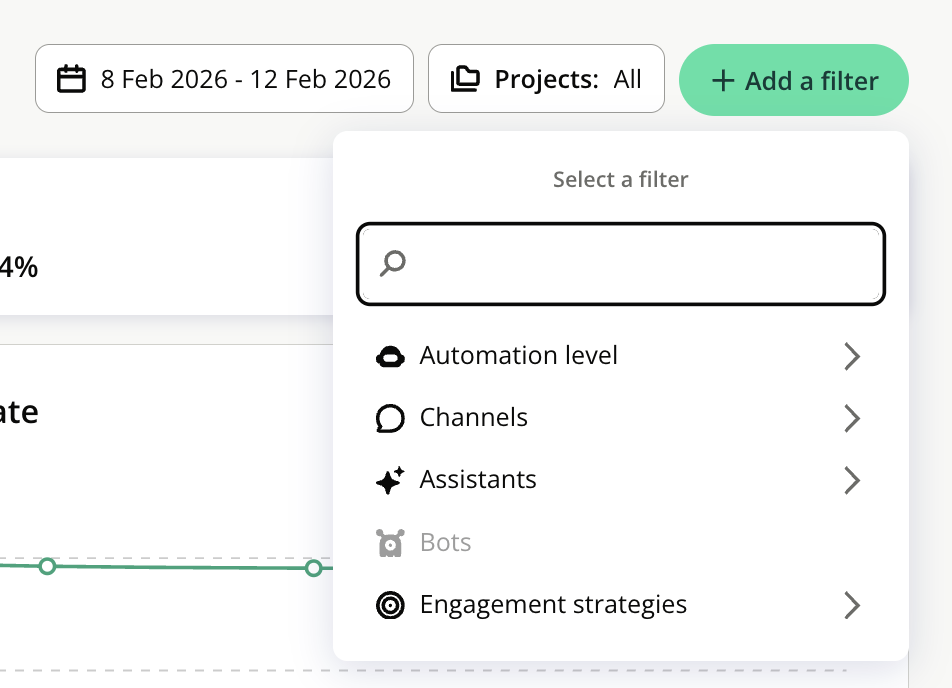Select the Channels speech bubble icon
The width and height of the screenshot is (952, 688).
point(390,418)
